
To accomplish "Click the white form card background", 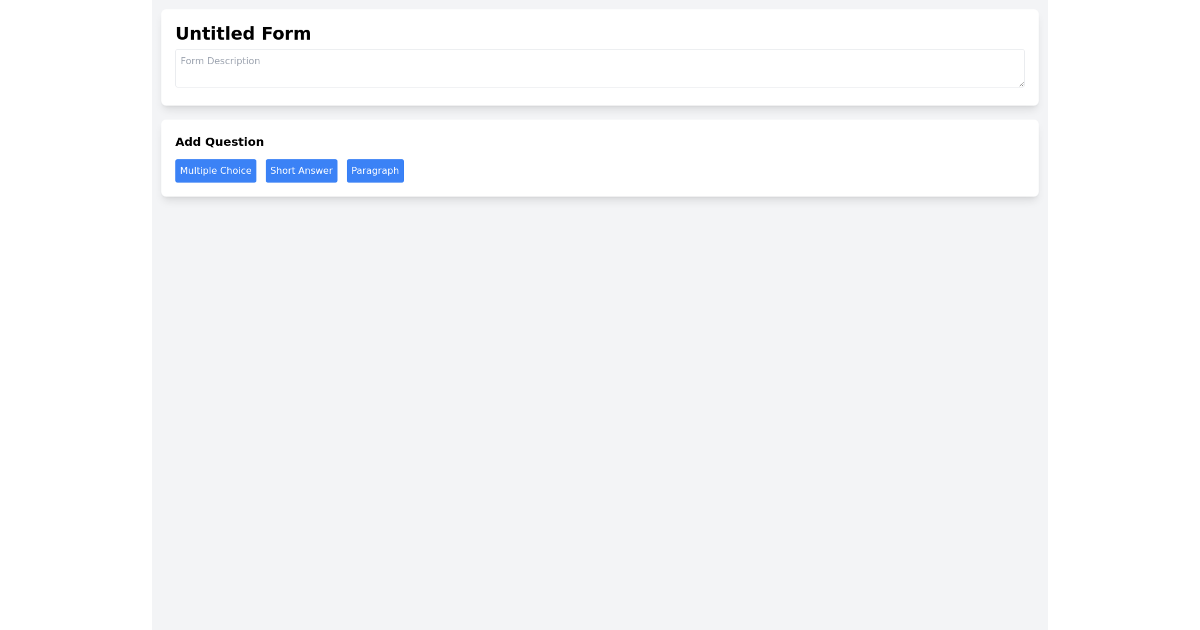I will (x=700, y=95).
